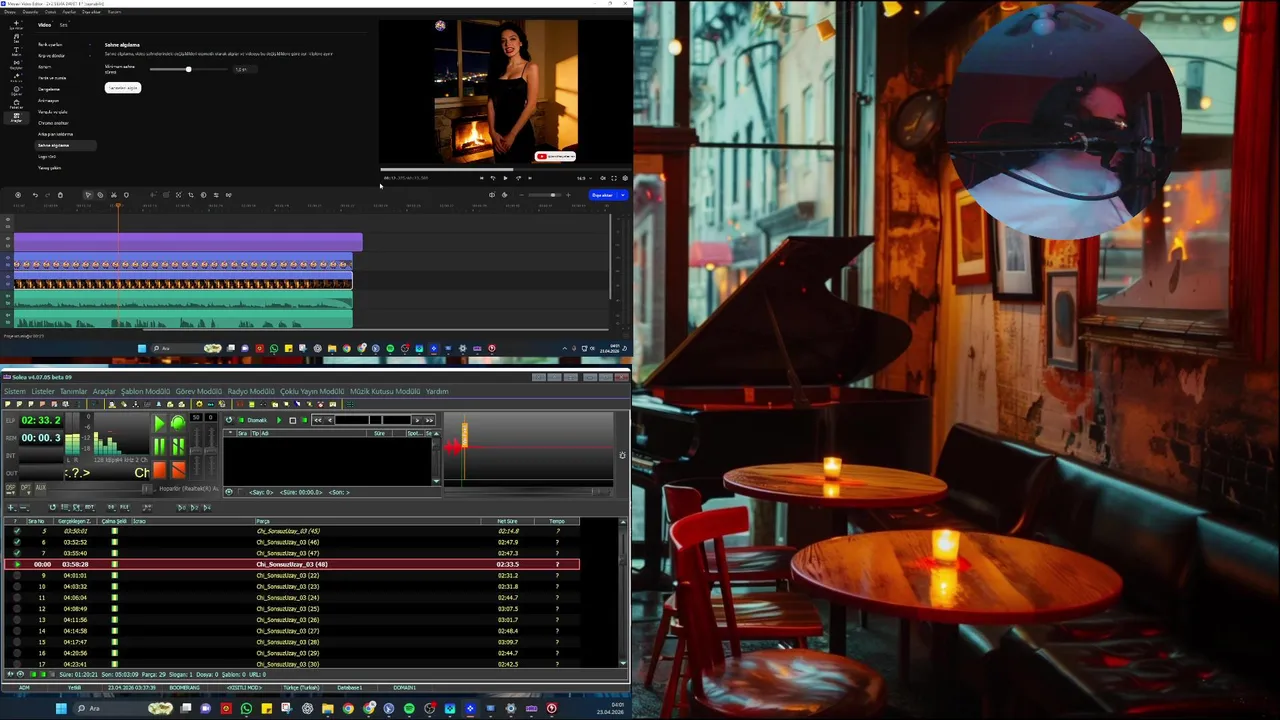Click the orange marker in Solea waveform
This screenshot has height=720, width=1280.
[465, 435]
